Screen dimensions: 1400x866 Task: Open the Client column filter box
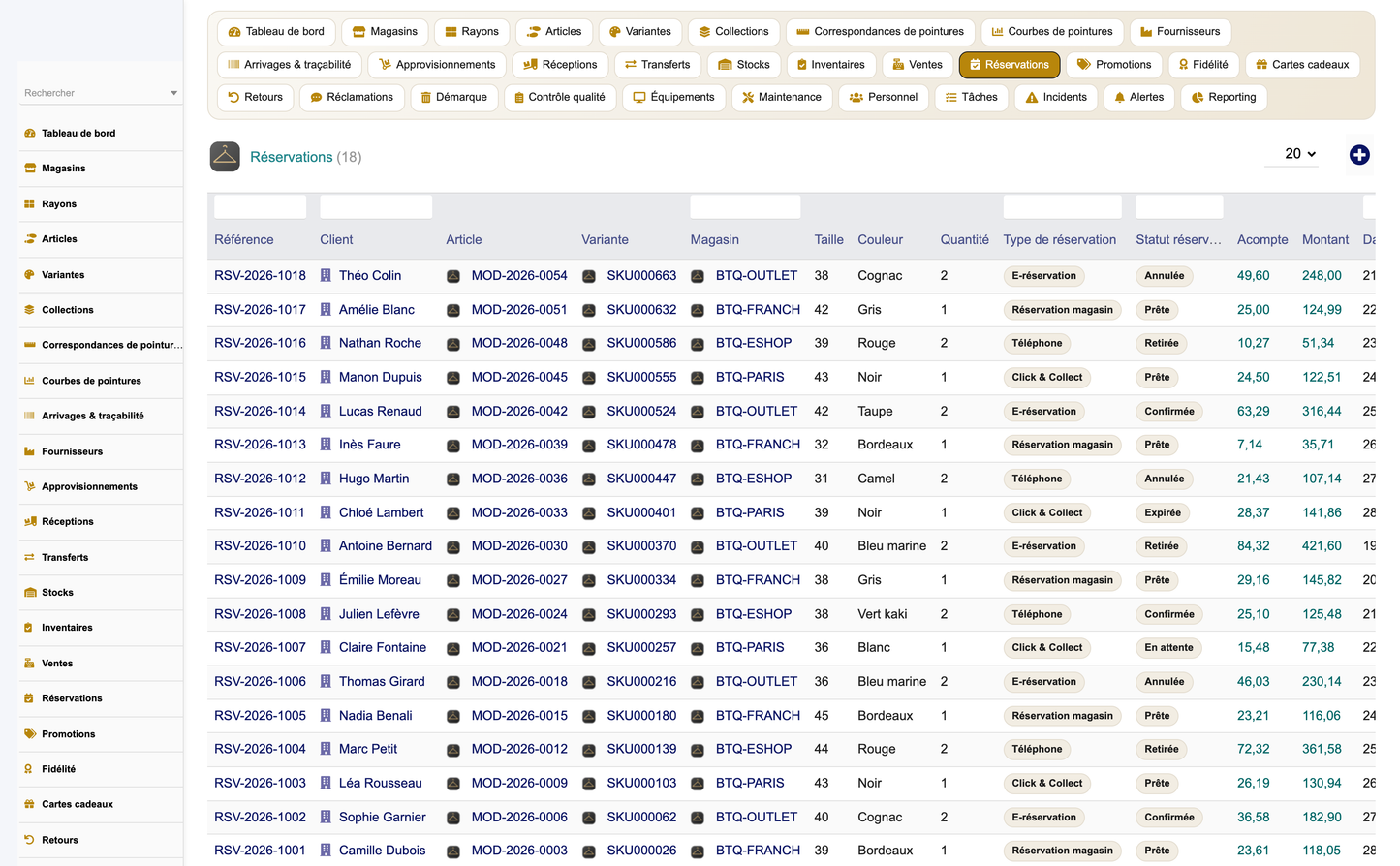click(x=376, y=206)
